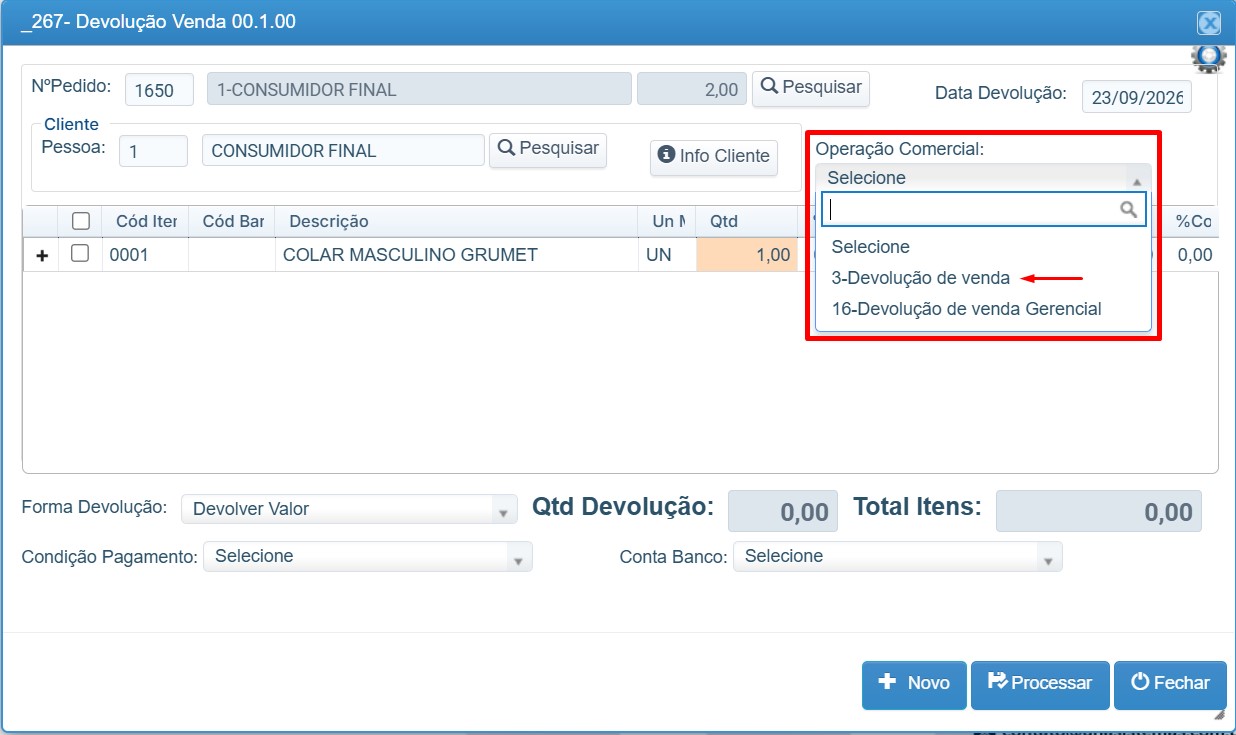The width and height of the screenshot is (1236, 735).
Task: Click the Data Devolução date field
Action: 1137,97
